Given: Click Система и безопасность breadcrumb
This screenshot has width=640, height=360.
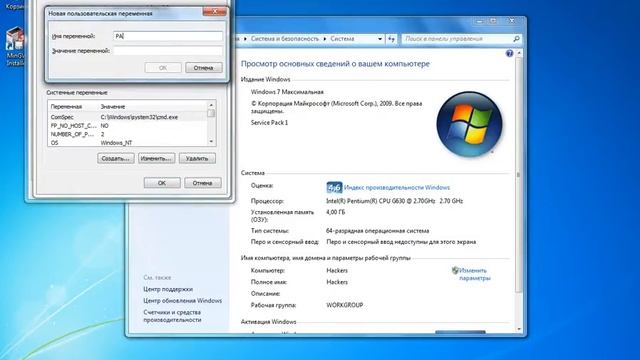Looking at the screenshot, I should pos(284,39).
